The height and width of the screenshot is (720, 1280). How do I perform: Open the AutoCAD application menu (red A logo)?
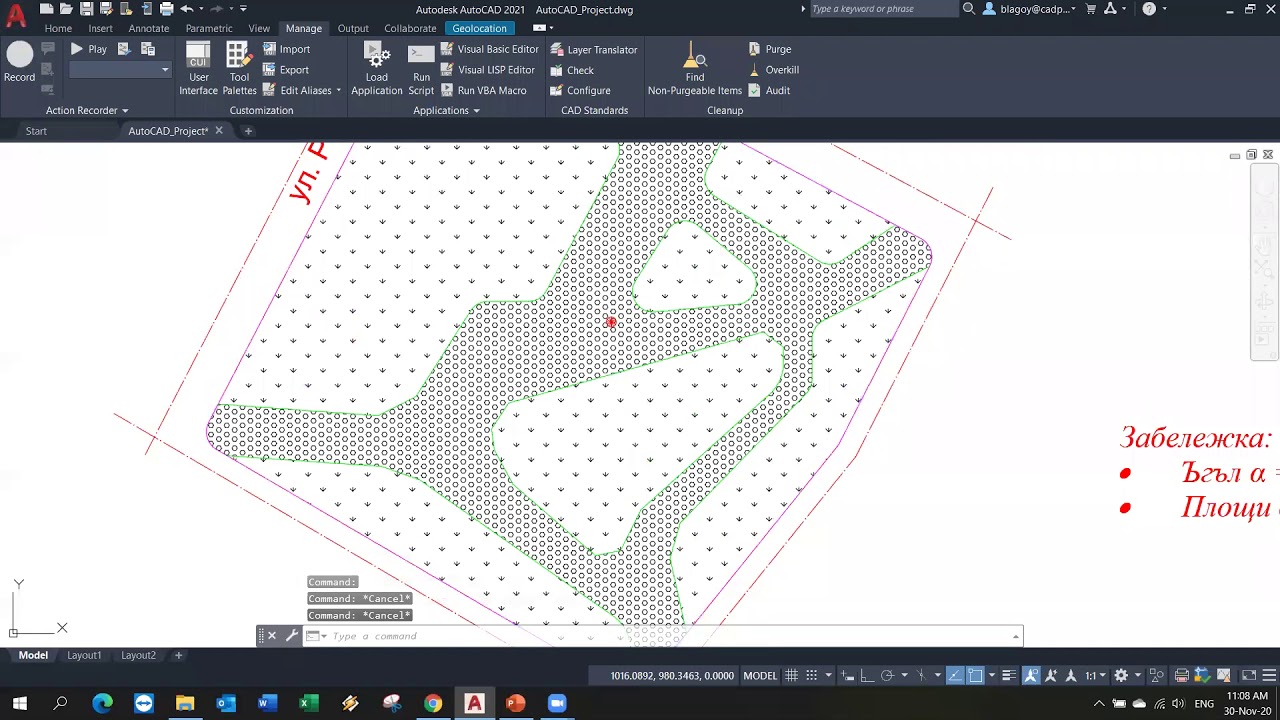coord(16,18)
